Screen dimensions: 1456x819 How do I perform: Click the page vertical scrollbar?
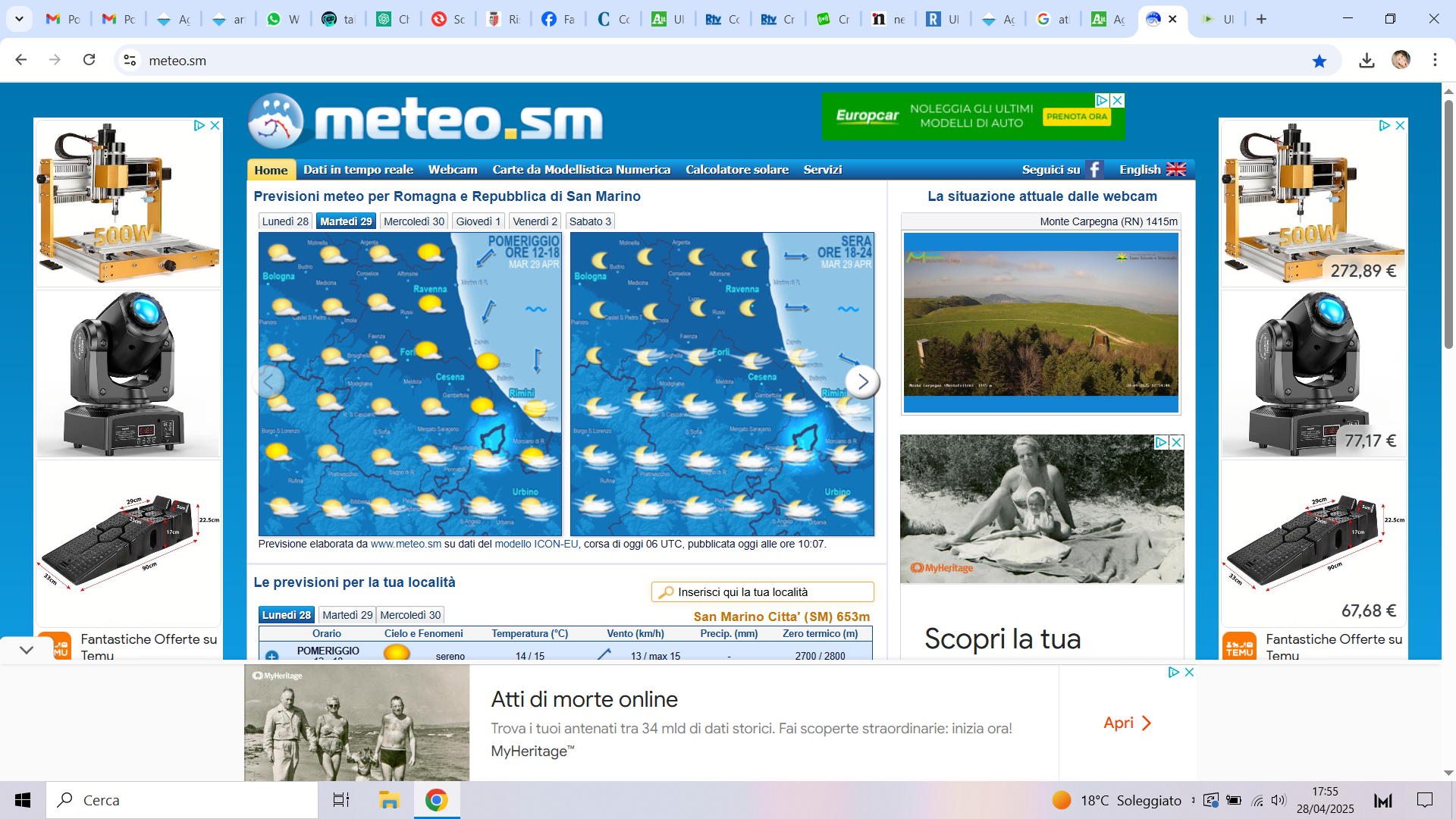point(1448,224)
